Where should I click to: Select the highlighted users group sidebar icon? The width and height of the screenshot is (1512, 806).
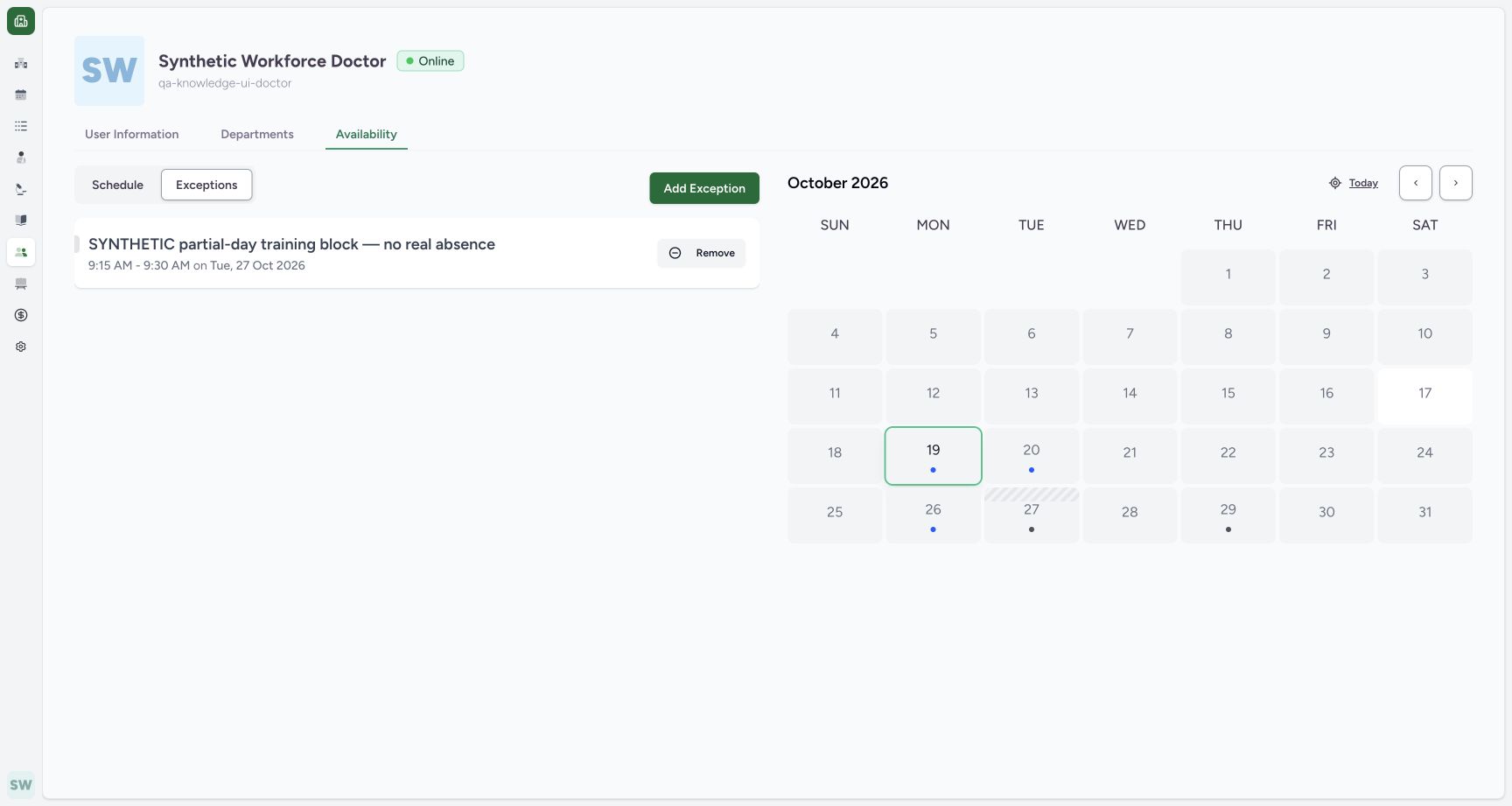[21, 252]
